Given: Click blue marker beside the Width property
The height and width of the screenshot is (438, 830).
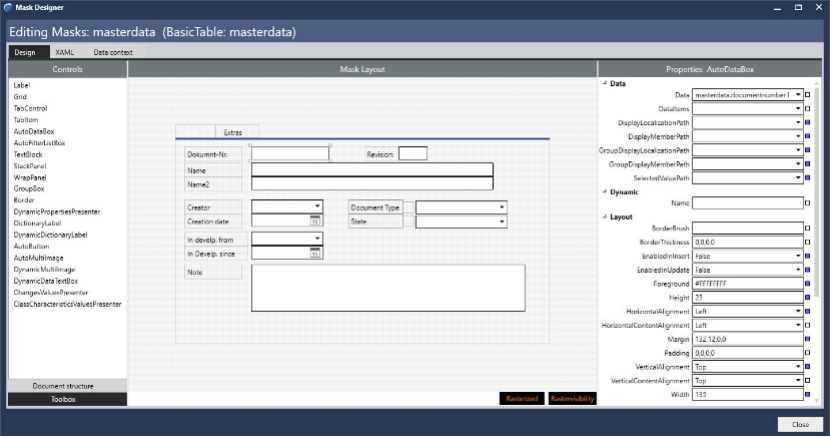Looking at the screenshot, I should 807,395.
